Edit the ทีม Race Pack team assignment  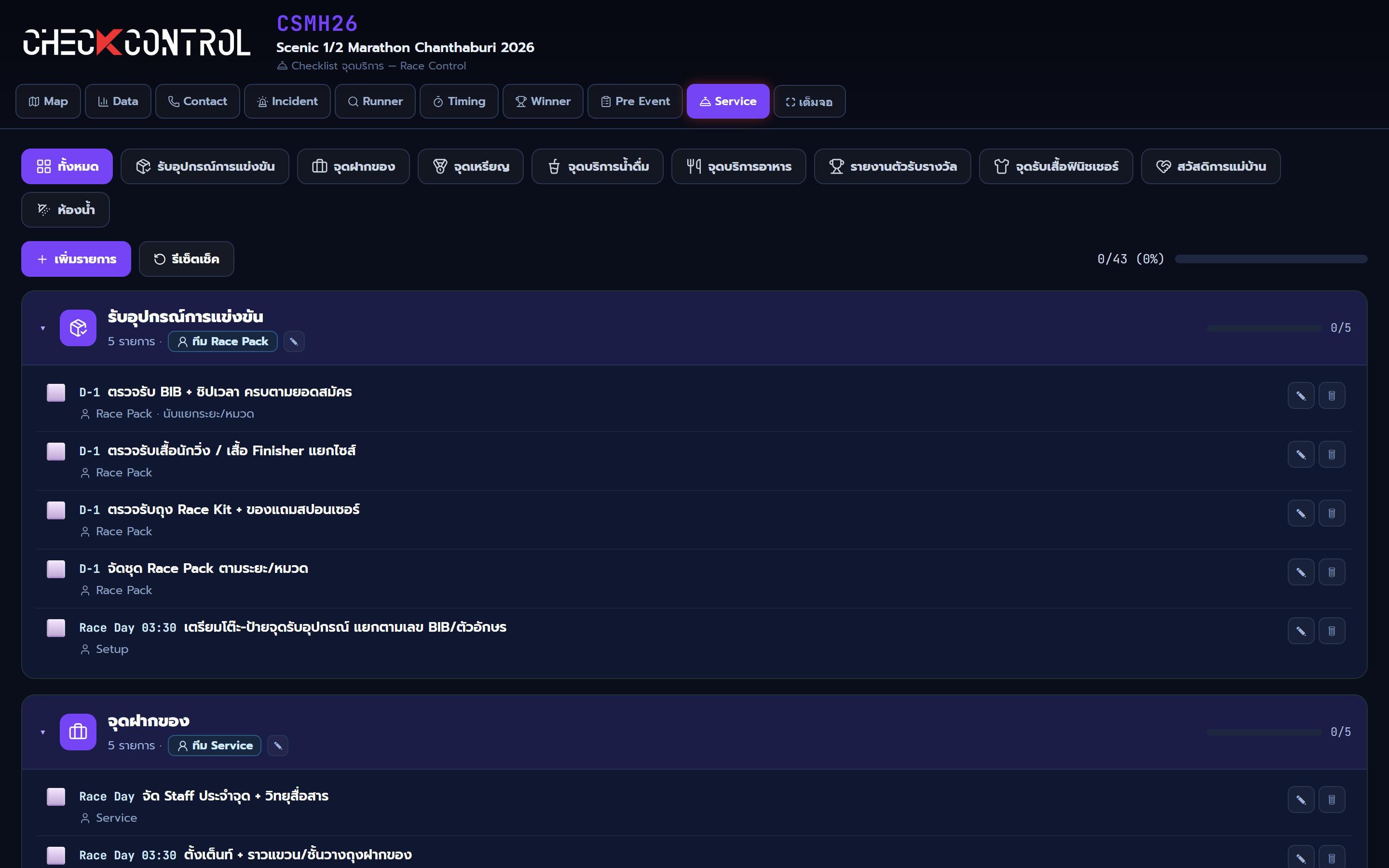[294, 341]
